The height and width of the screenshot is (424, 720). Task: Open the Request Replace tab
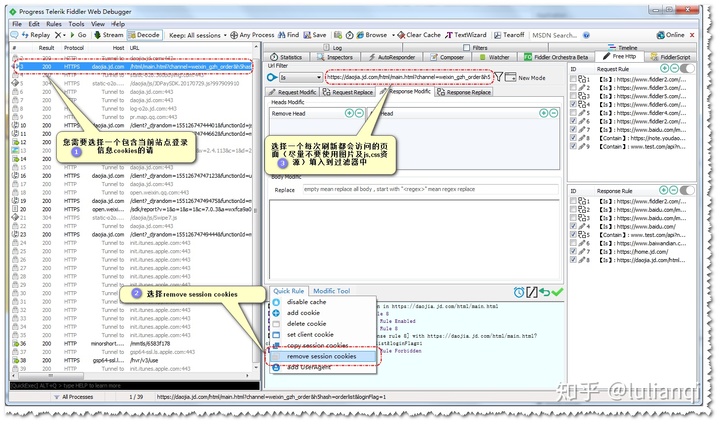click(348, 92)
